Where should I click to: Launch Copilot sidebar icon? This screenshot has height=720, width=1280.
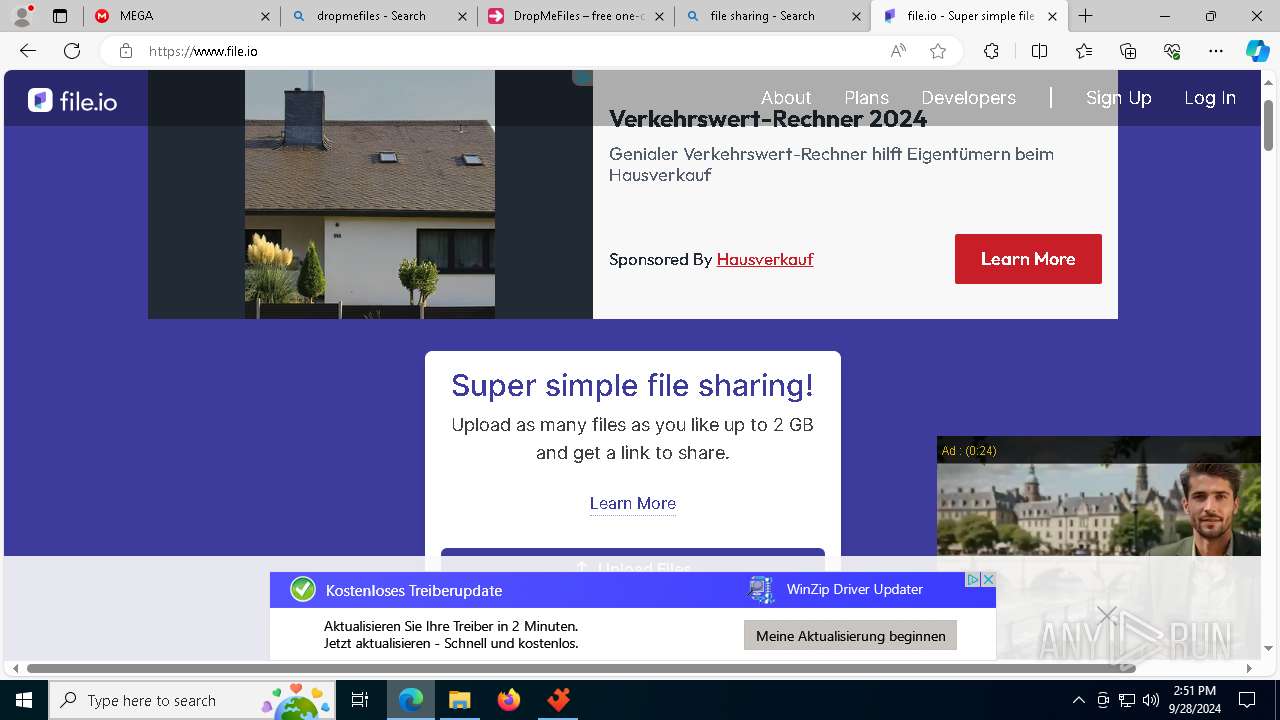coord(1257,51)
